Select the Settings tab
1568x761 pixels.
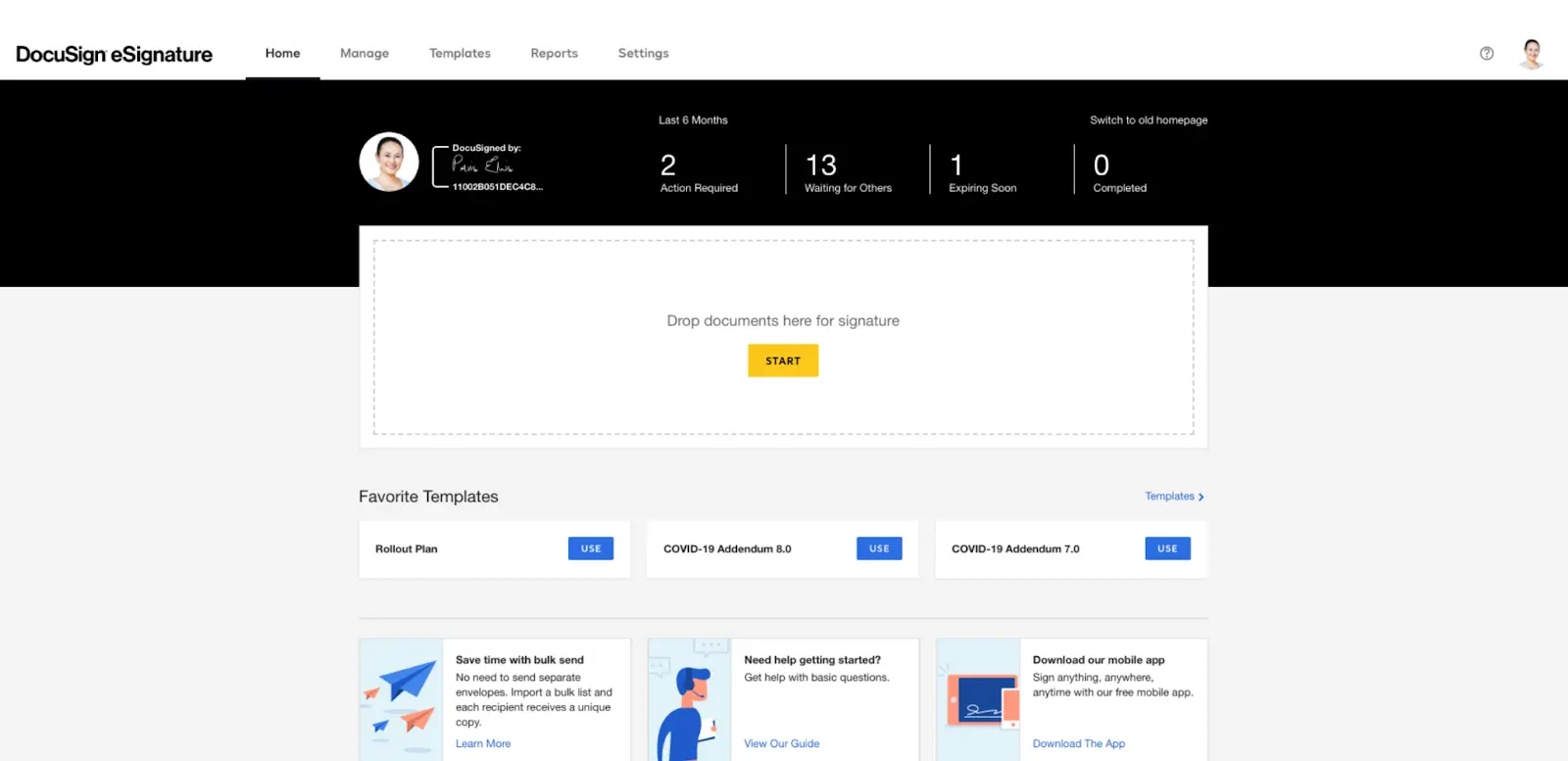click(x=643, y=53)
